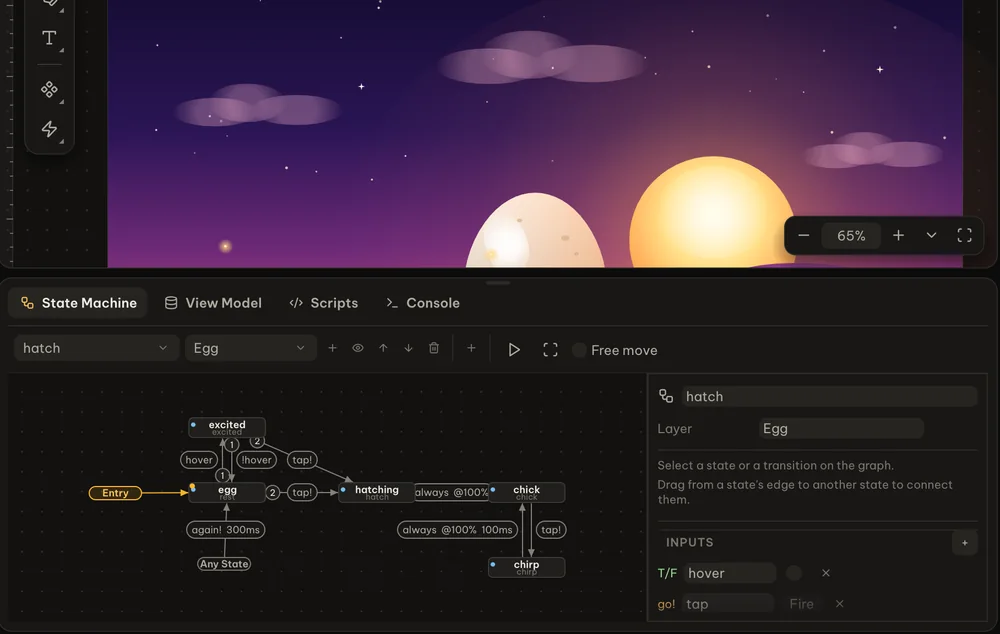Open the View Model tab

coord(213,303)
